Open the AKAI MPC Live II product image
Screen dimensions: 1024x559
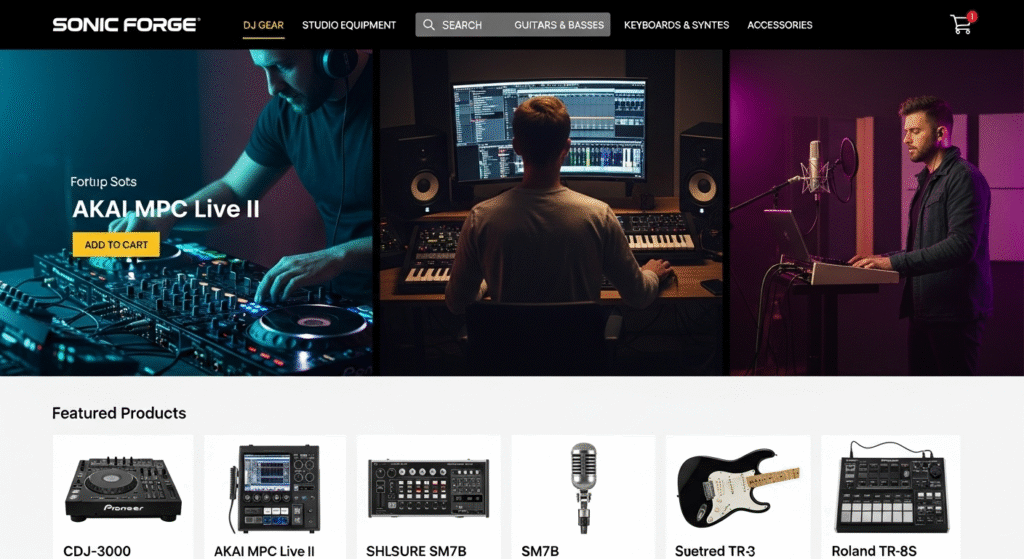(275, 488)
